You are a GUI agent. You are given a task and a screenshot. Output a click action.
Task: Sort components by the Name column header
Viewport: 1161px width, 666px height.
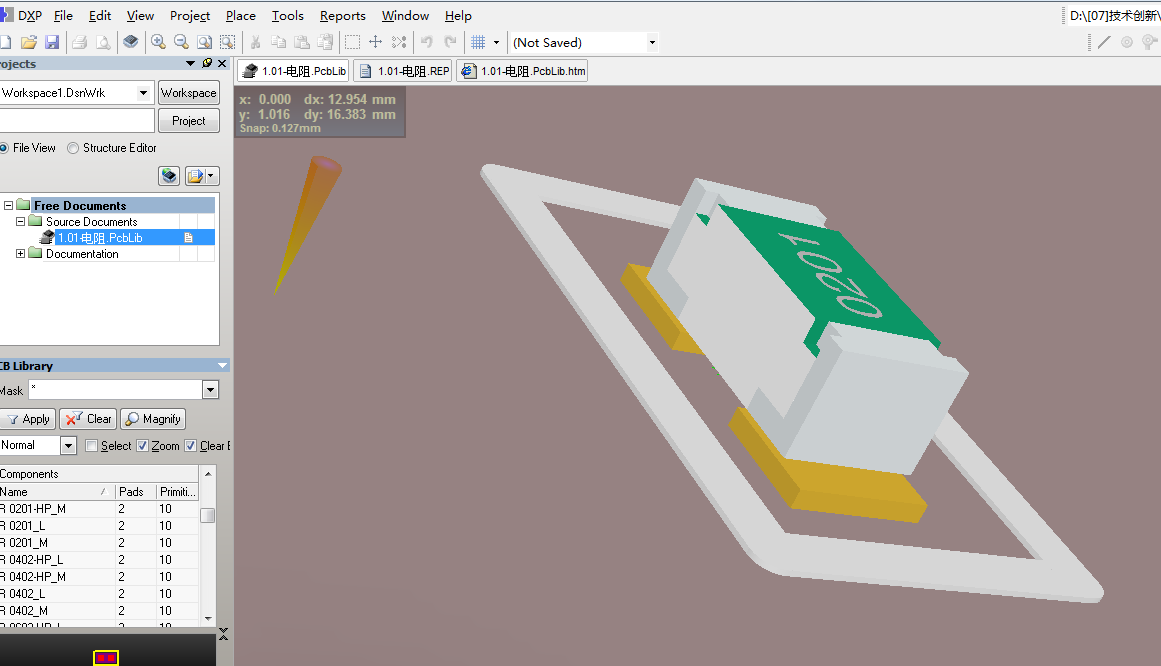(57, 492)
